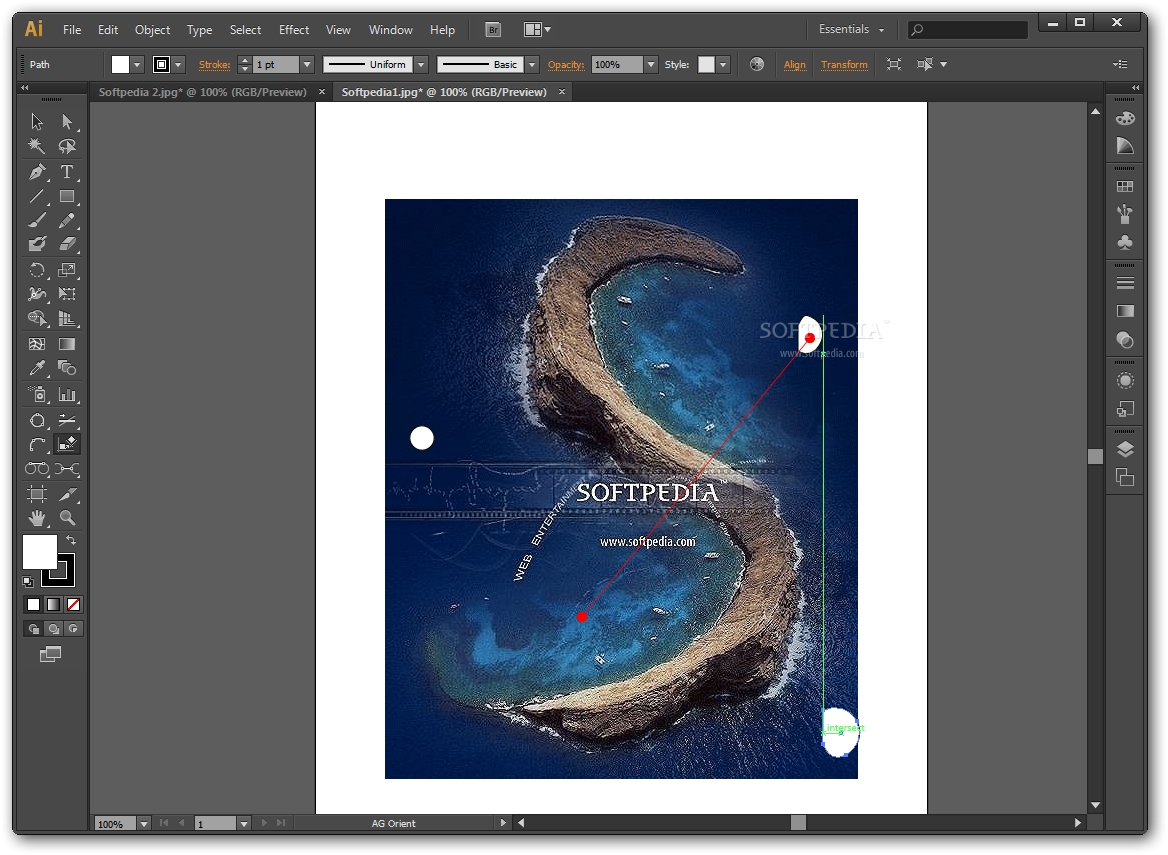Open the Align panel link

click(x=795, y=65)
